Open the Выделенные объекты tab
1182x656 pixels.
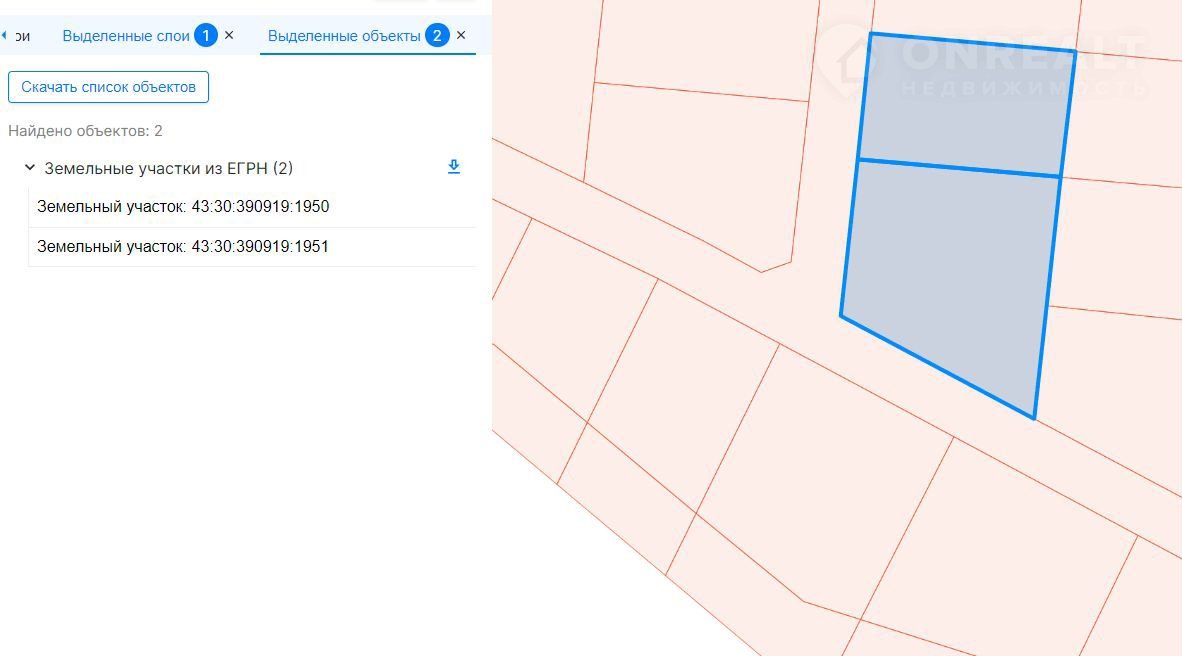[343, 36]
